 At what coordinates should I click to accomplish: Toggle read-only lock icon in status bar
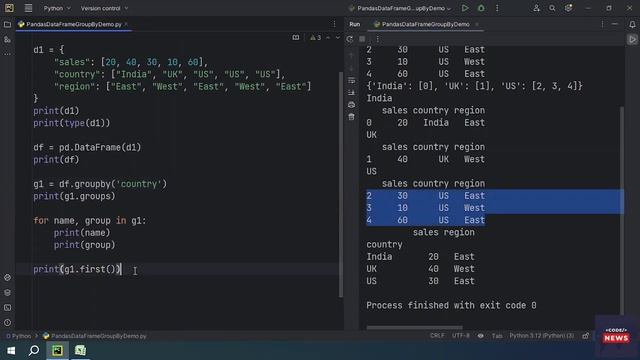coord(586,336)
